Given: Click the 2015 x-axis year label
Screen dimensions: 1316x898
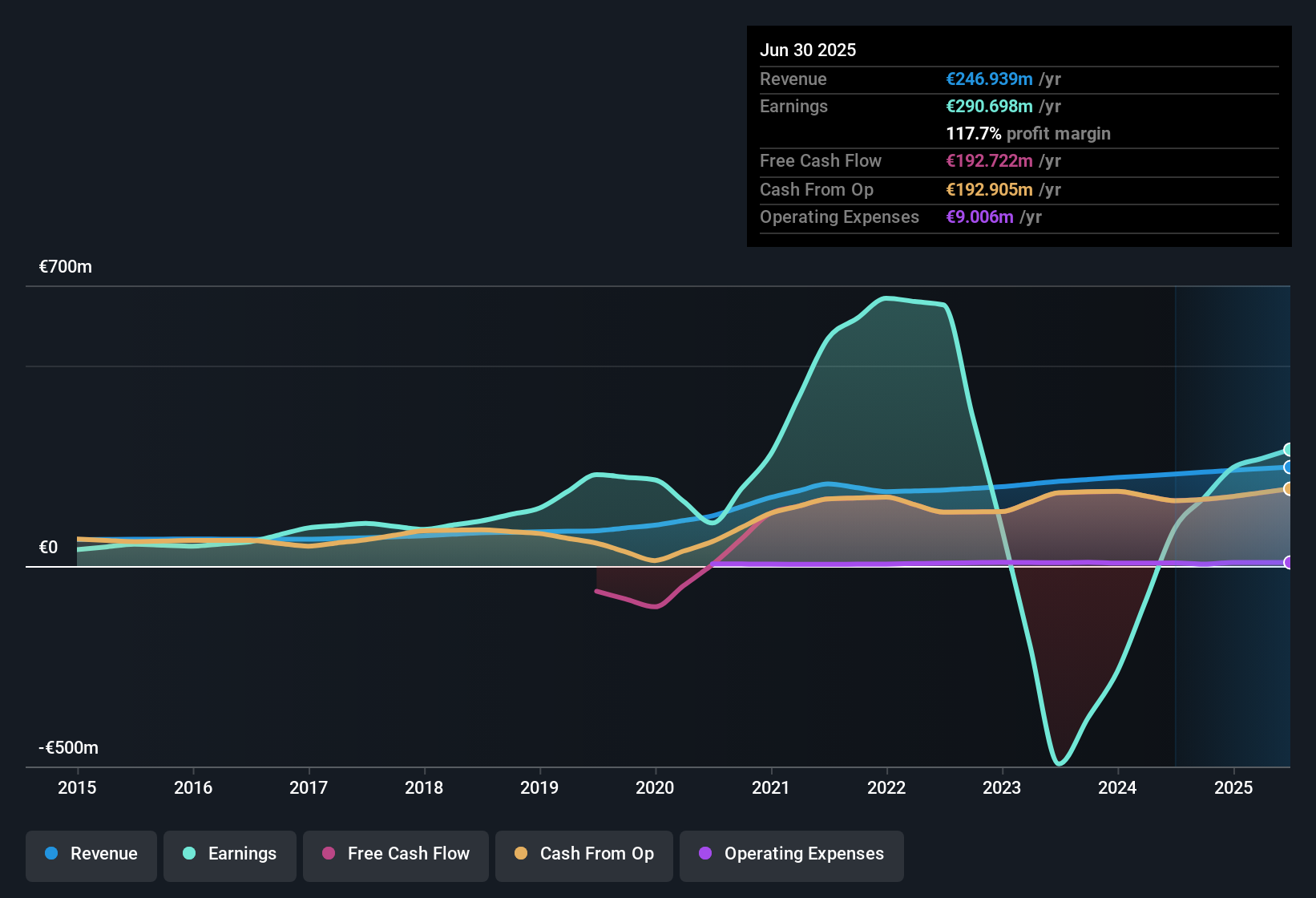Looking at the screenshot, I should click(77, 788).
